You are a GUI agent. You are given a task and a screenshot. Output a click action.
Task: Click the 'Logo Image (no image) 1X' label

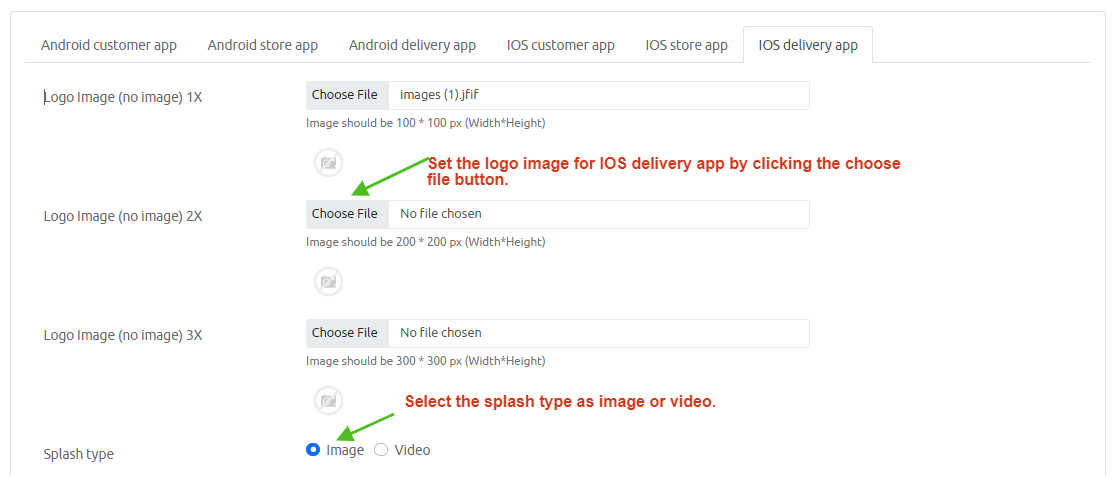(x=123, y=98)
